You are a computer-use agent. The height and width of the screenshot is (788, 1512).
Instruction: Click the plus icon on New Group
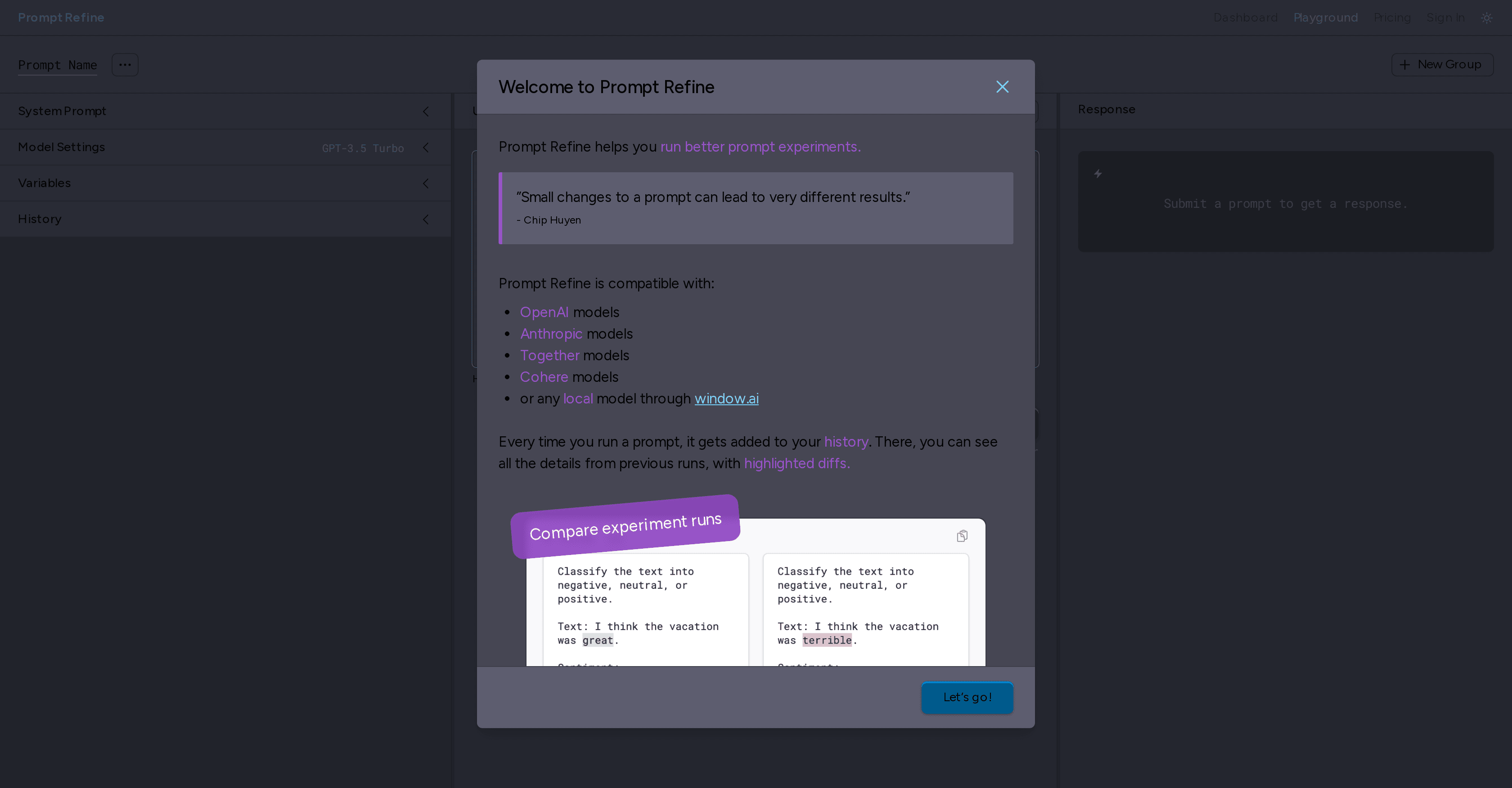click(x=1404, y=64)
